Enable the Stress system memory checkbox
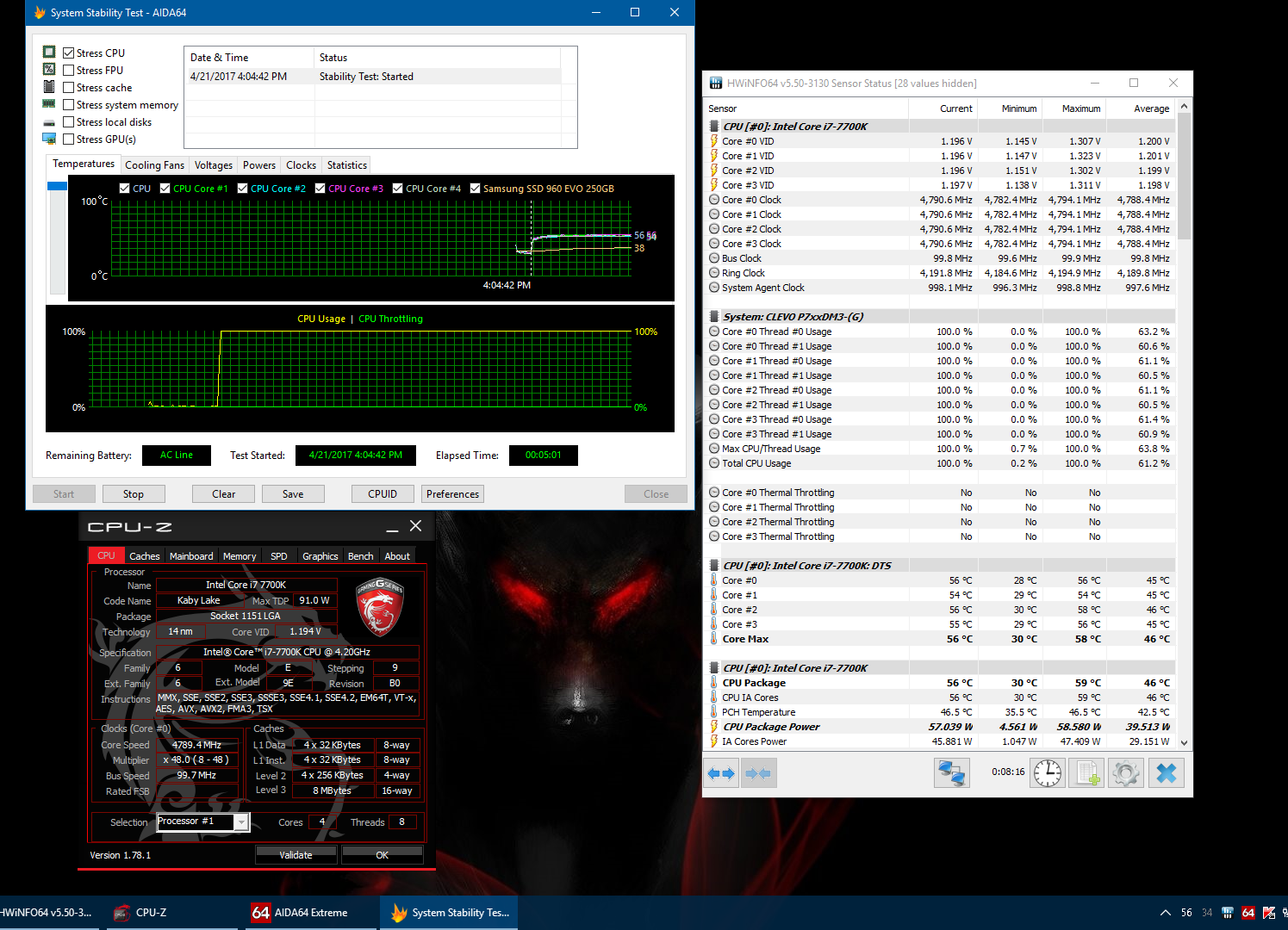The height and width of the screenshot is (930, 1288). (x=68, y=104)
